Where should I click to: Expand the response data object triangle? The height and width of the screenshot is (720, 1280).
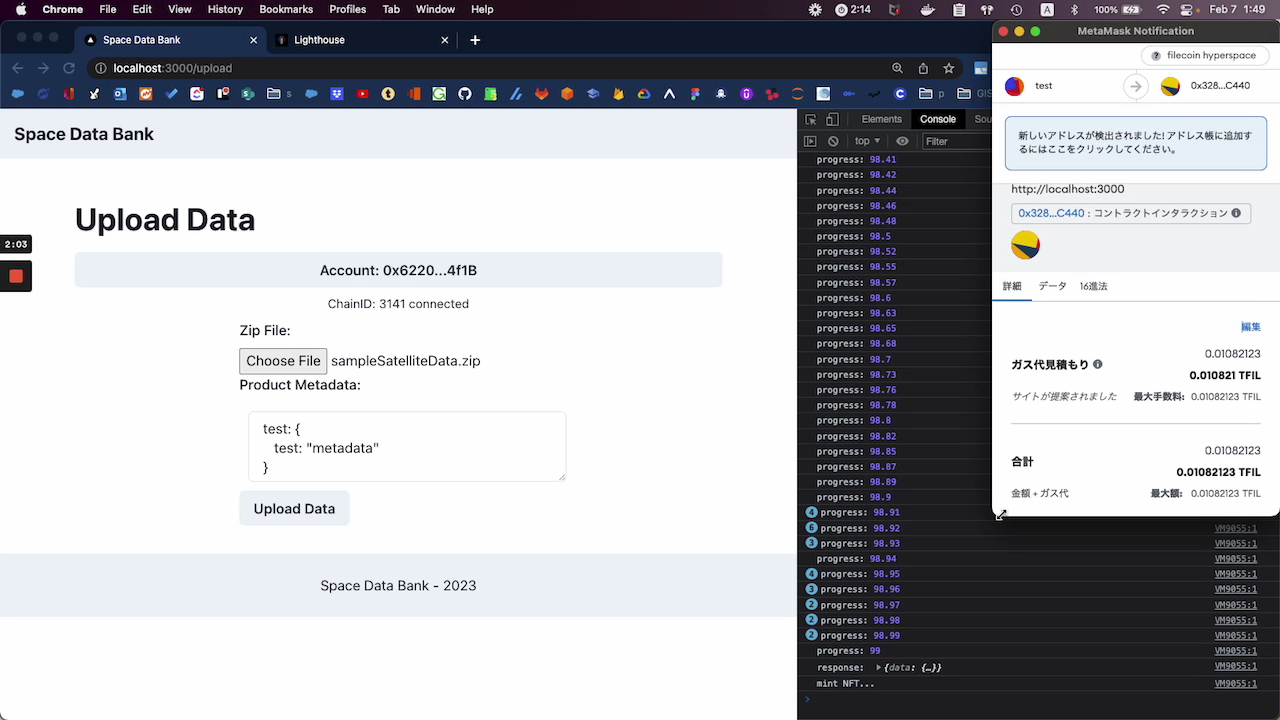[x=879, y=667]
